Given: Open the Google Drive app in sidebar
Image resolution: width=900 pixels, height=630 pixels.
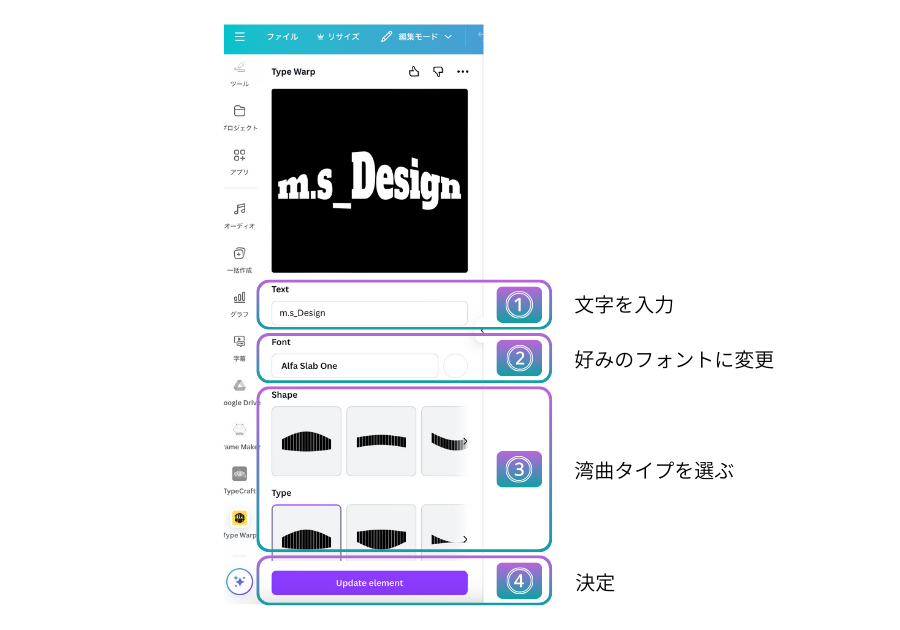Looking at the screenshot, I should [240, 391].
